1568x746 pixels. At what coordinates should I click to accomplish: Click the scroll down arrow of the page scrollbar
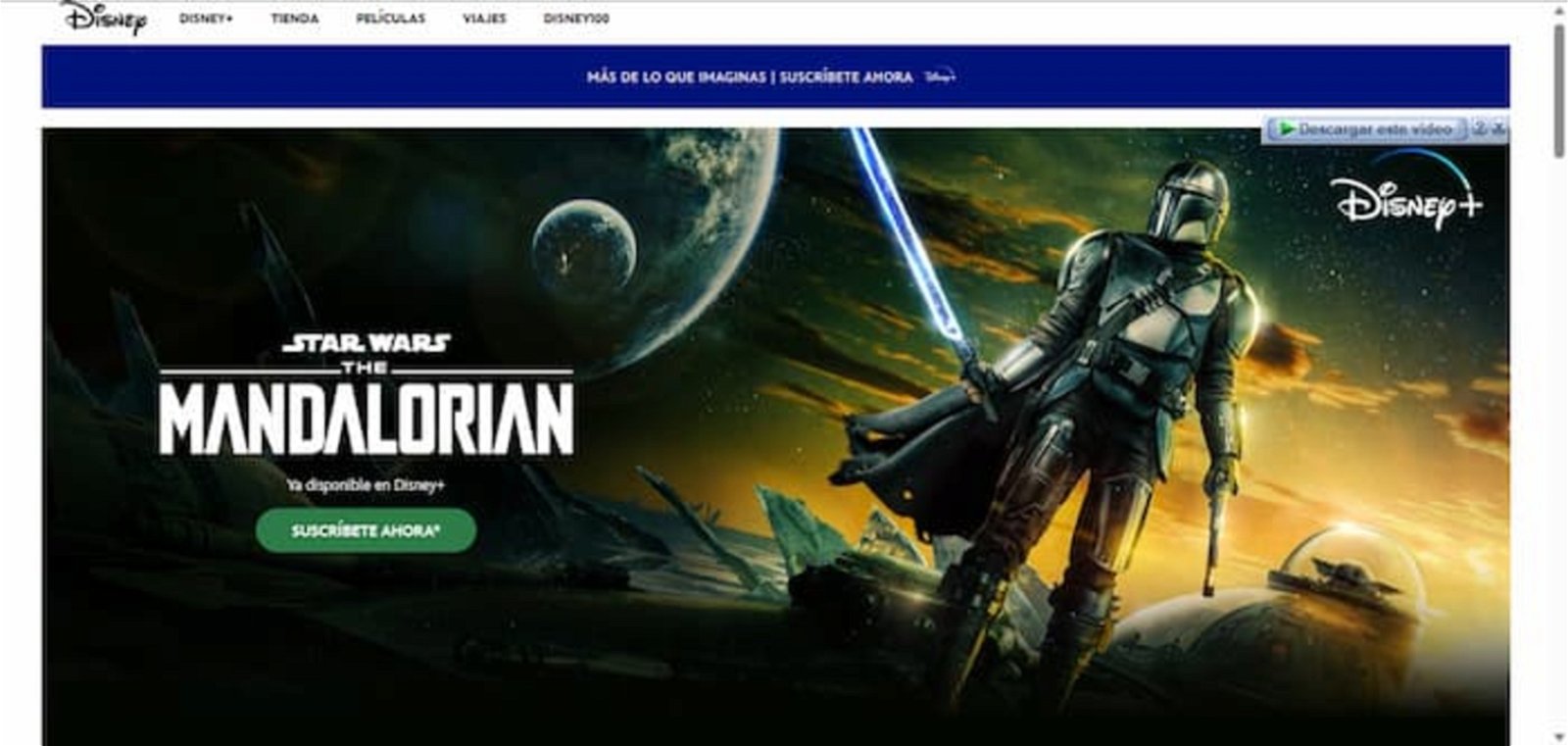click(1559, 737)
